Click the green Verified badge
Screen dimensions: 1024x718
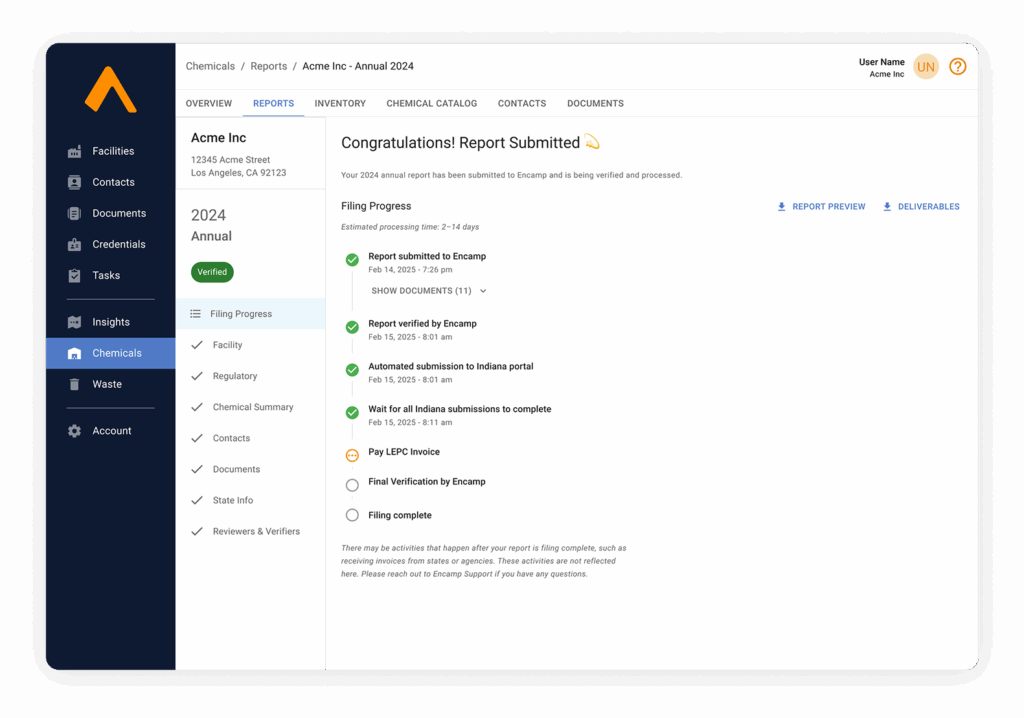[212, 272]
